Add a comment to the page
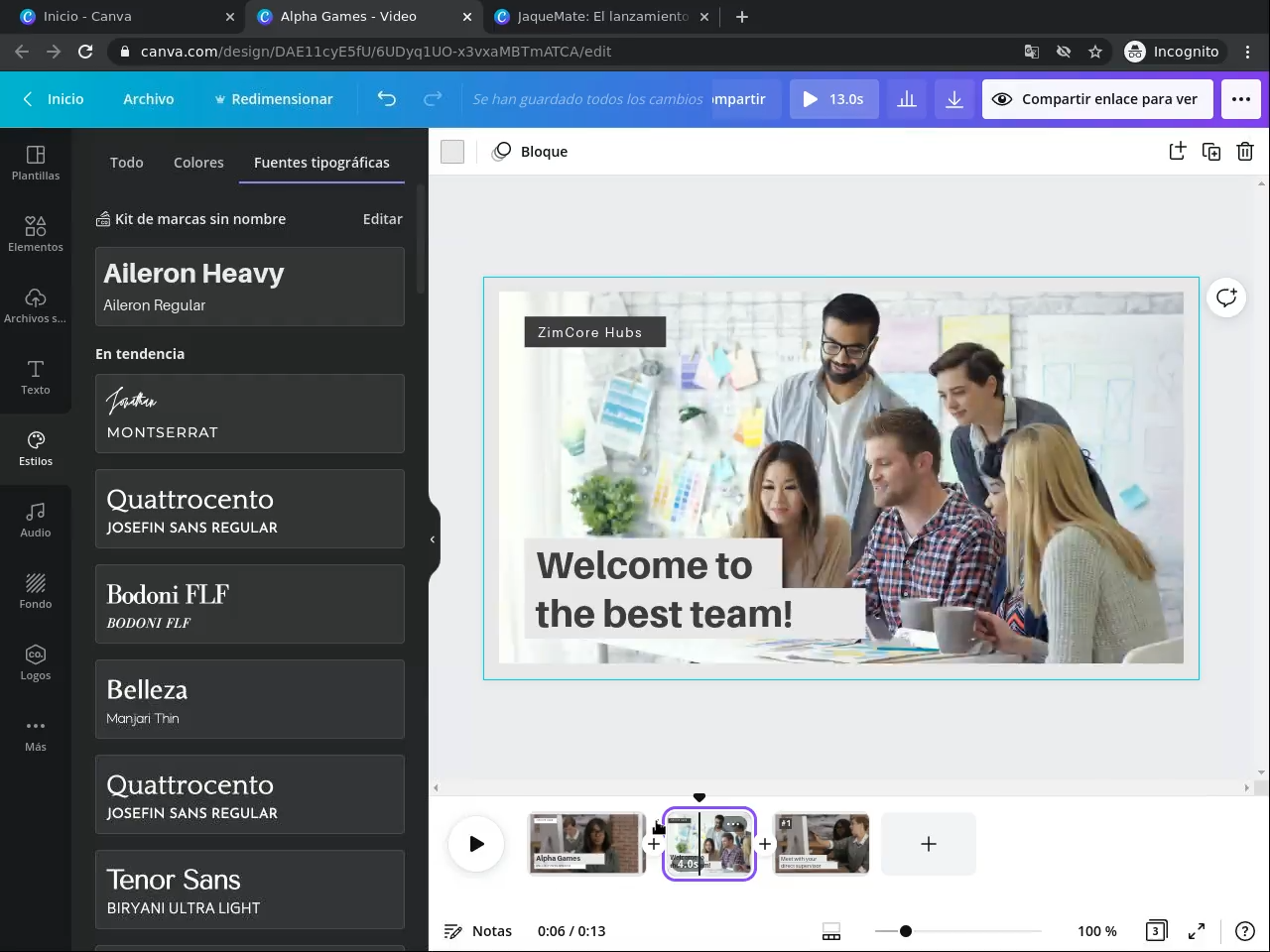1270x952 pixels. pyautogui.click(x=1226, y=297)
